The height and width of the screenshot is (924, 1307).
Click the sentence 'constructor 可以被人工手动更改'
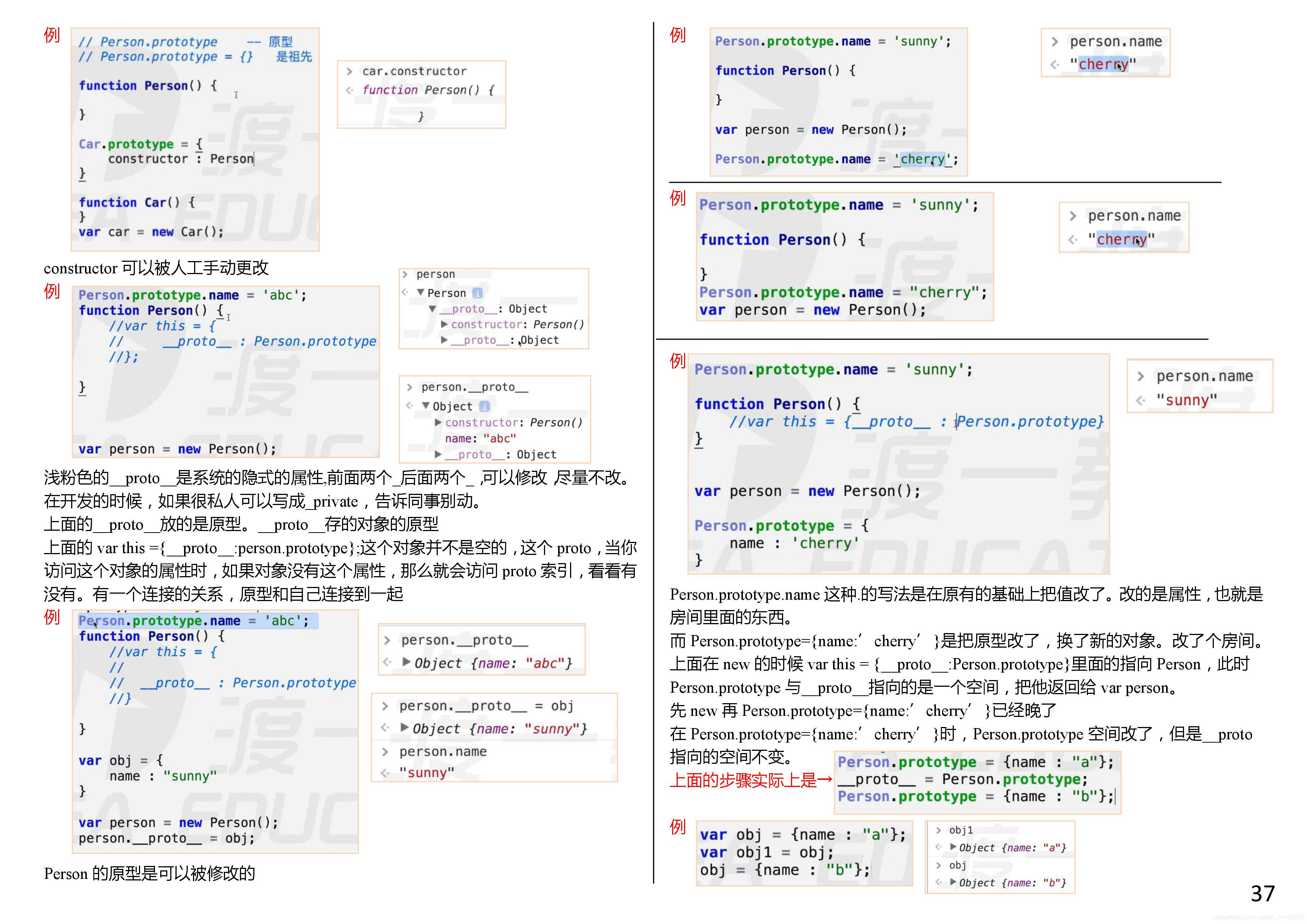point(156,268)
